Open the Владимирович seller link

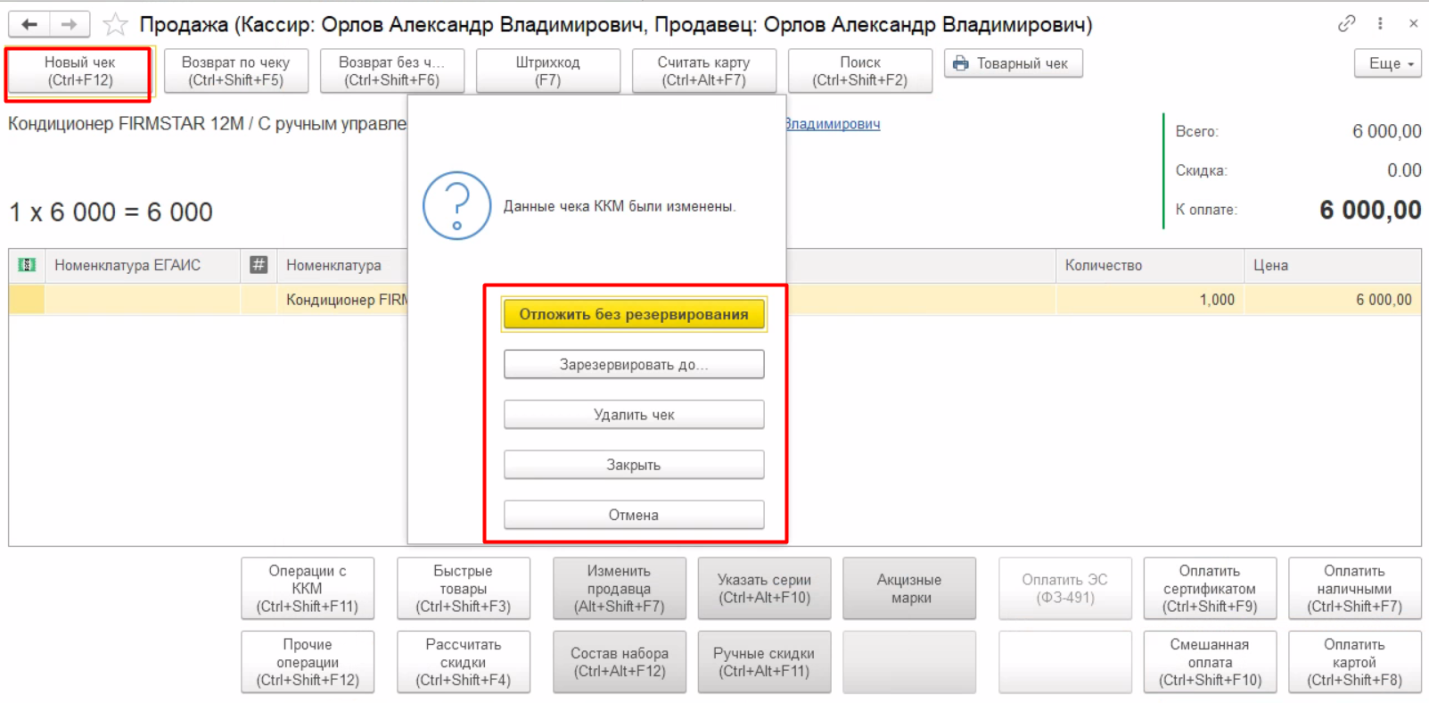tap(831, 124)
